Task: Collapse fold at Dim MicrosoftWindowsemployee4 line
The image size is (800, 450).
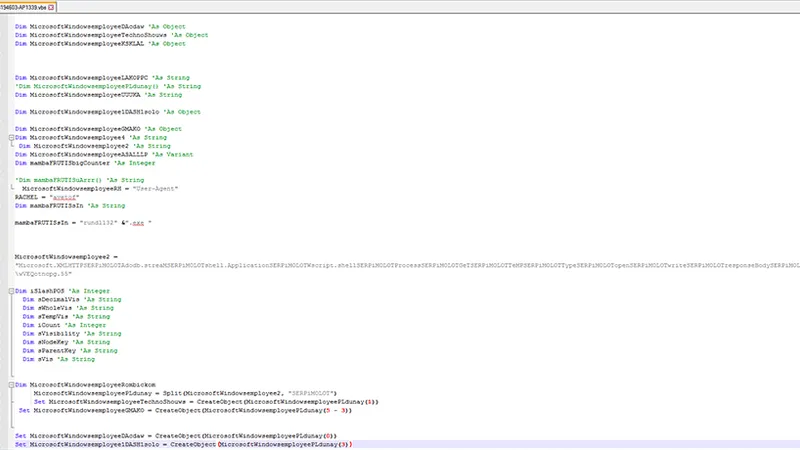Action: pos(11,138)
